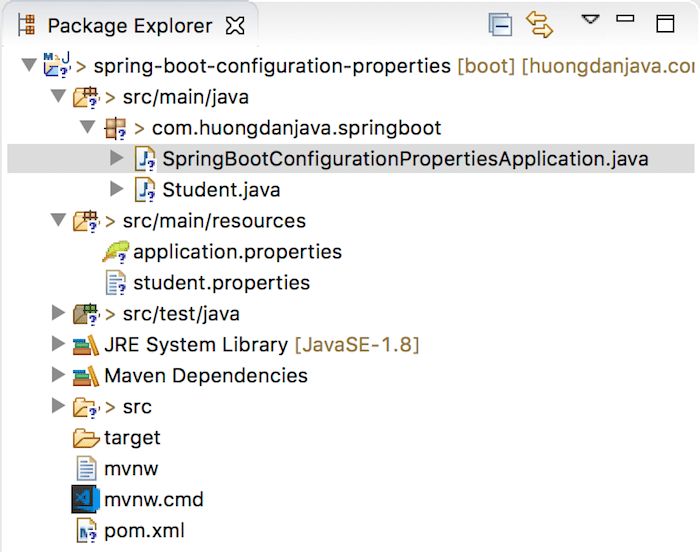This screenshot has height=552, width=700.
Task: Collapse the src/main/resources folder
Action: pos(58,220)
